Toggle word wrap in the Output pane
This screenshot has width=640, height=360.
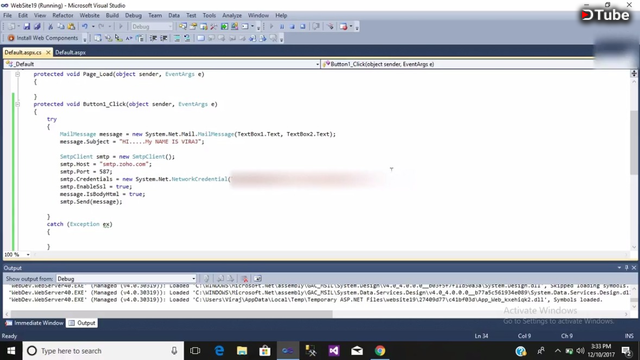coord(258,279)
